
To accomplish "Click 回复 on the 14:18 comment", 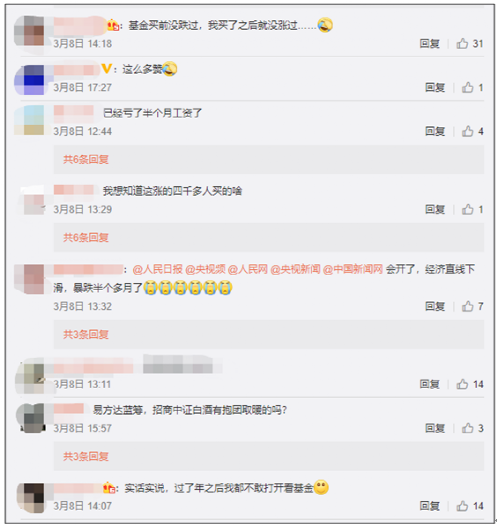I will (x=429, y=44).
